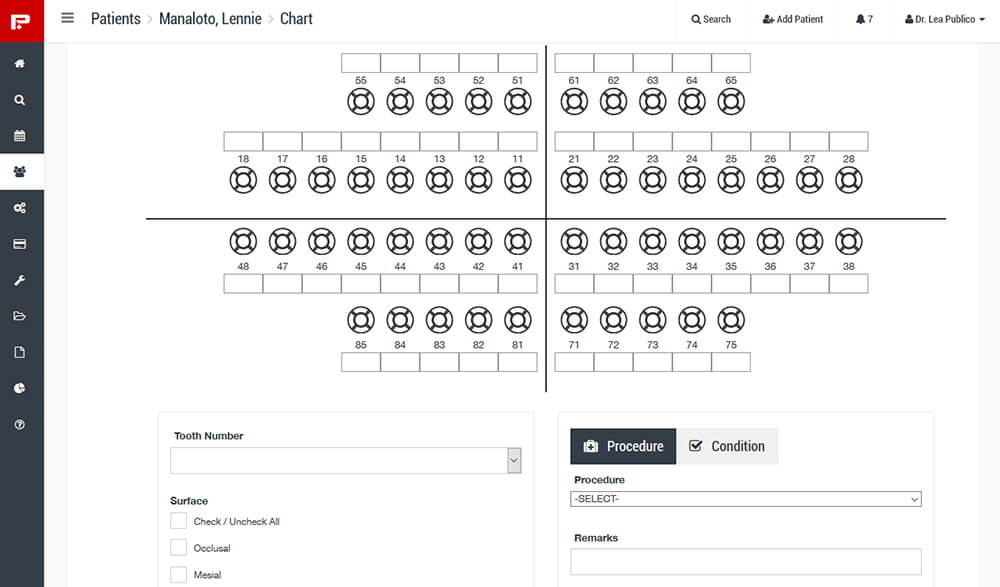Image resolution: width=1000 pixels, height=587 pixels.
Task: Select tooth 18 diagram icon
Action: coord(243,180)
